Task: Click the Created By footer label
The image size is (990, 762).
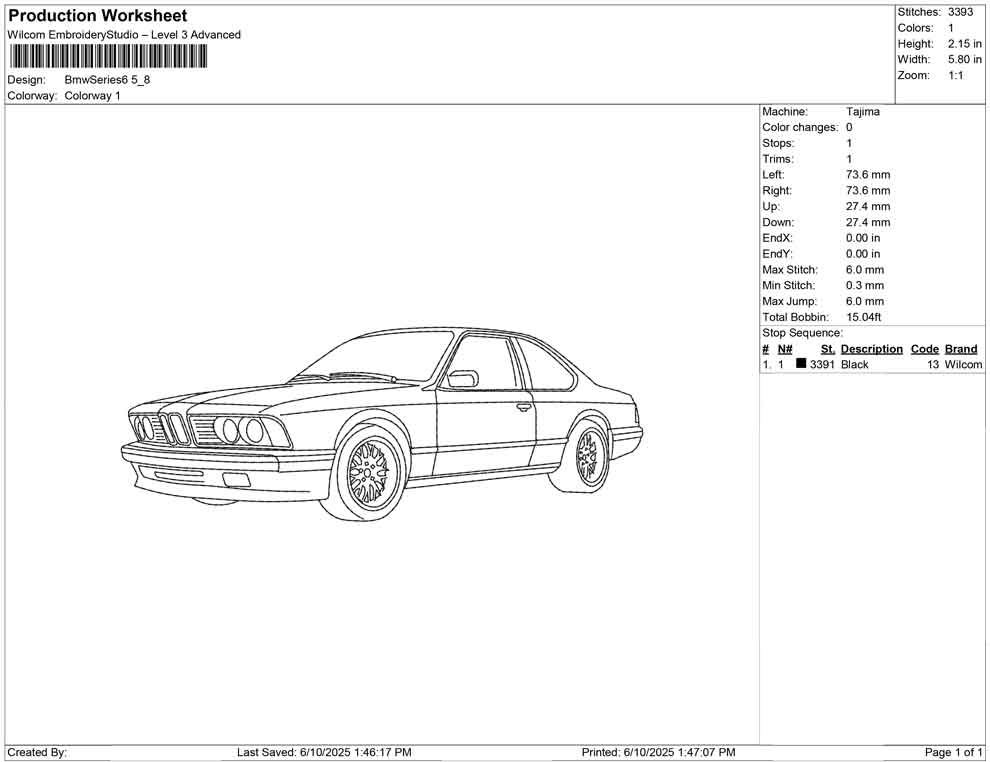Action: [x=37, y=753]
